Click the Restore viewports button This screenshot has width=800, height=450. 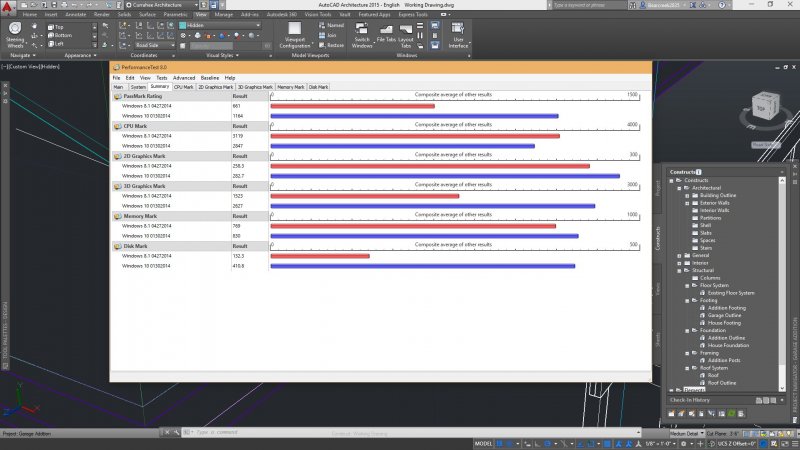332,45
